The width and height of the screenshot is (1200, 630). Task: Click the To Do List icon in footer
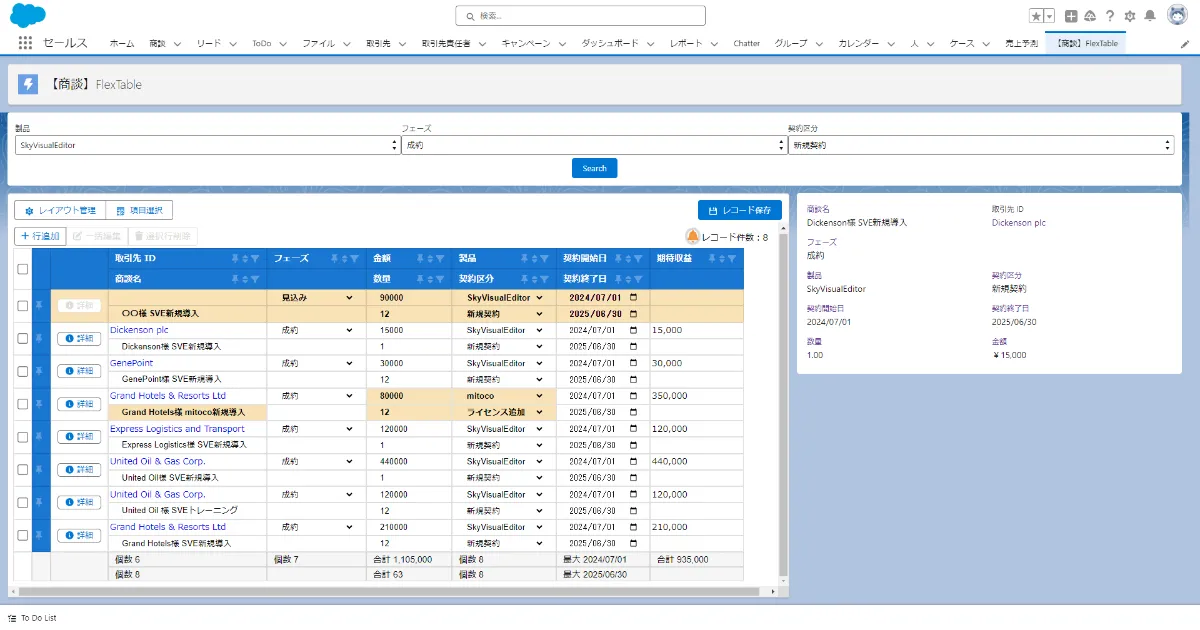coord(13,618)
